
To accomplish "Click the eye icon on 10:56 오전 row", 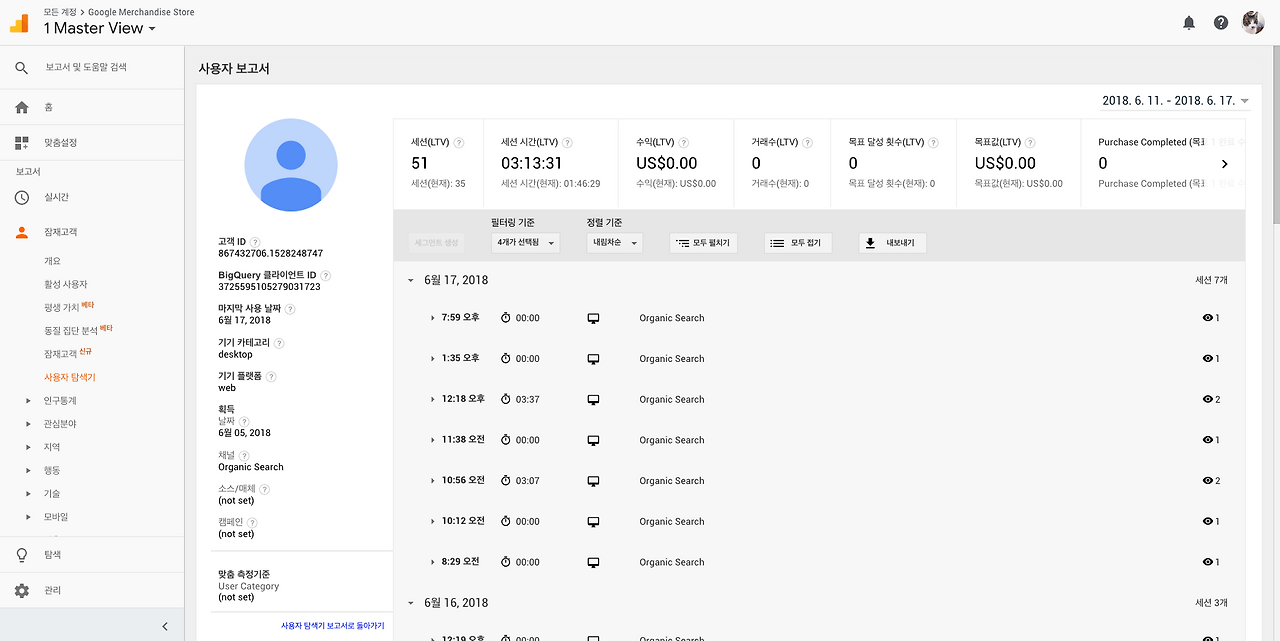I will click(1208, 481).
